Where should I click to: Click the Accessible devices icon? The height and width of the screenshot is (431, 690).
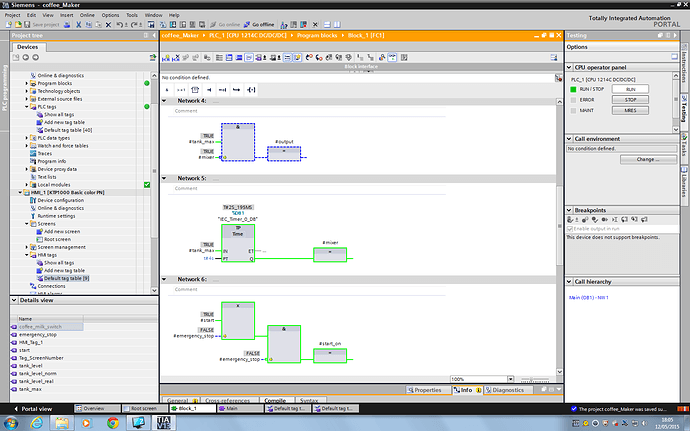pos(284,25)
